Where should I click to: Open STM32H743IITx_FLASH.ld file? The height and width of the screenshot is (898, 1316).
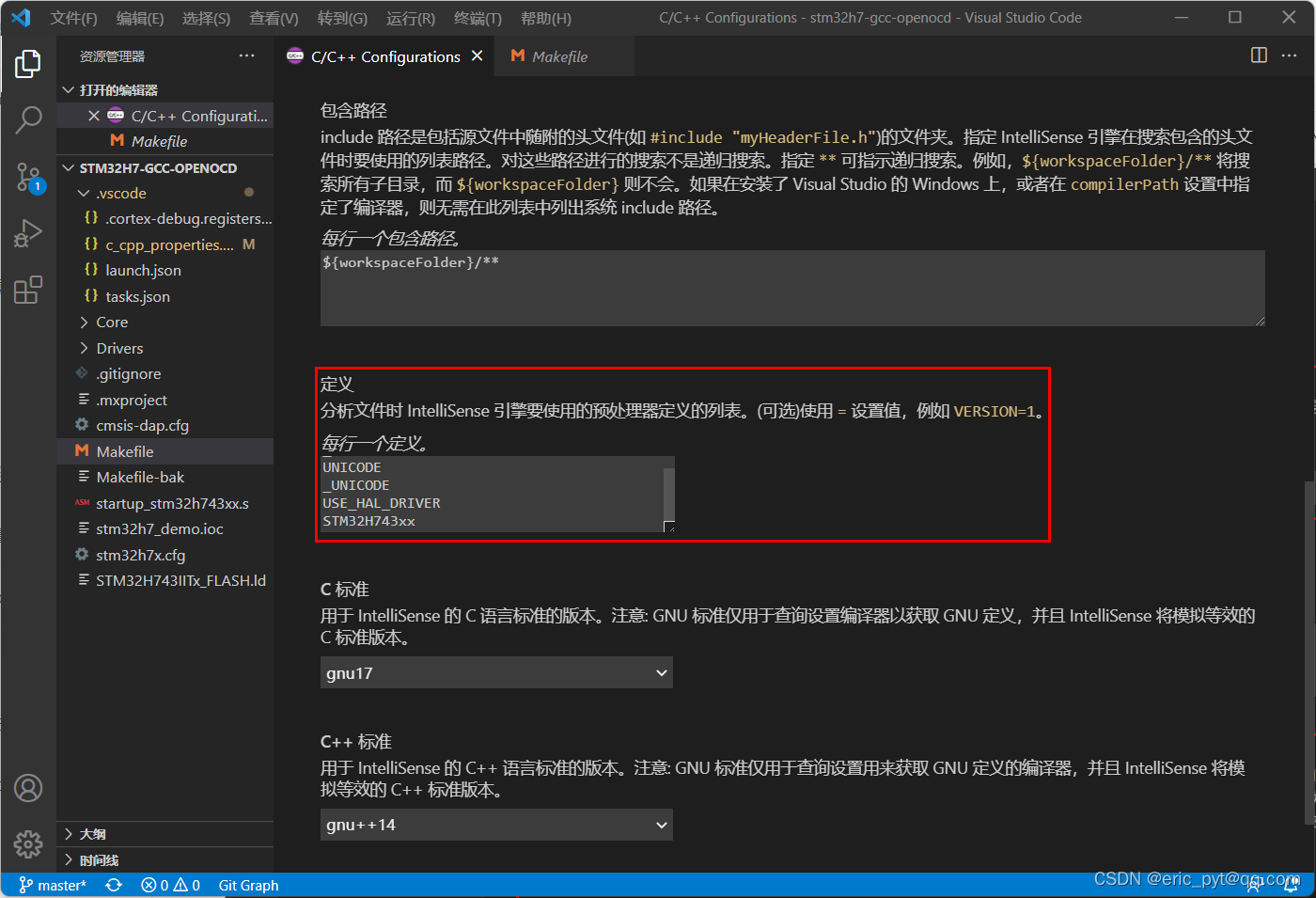coord(165,580)
